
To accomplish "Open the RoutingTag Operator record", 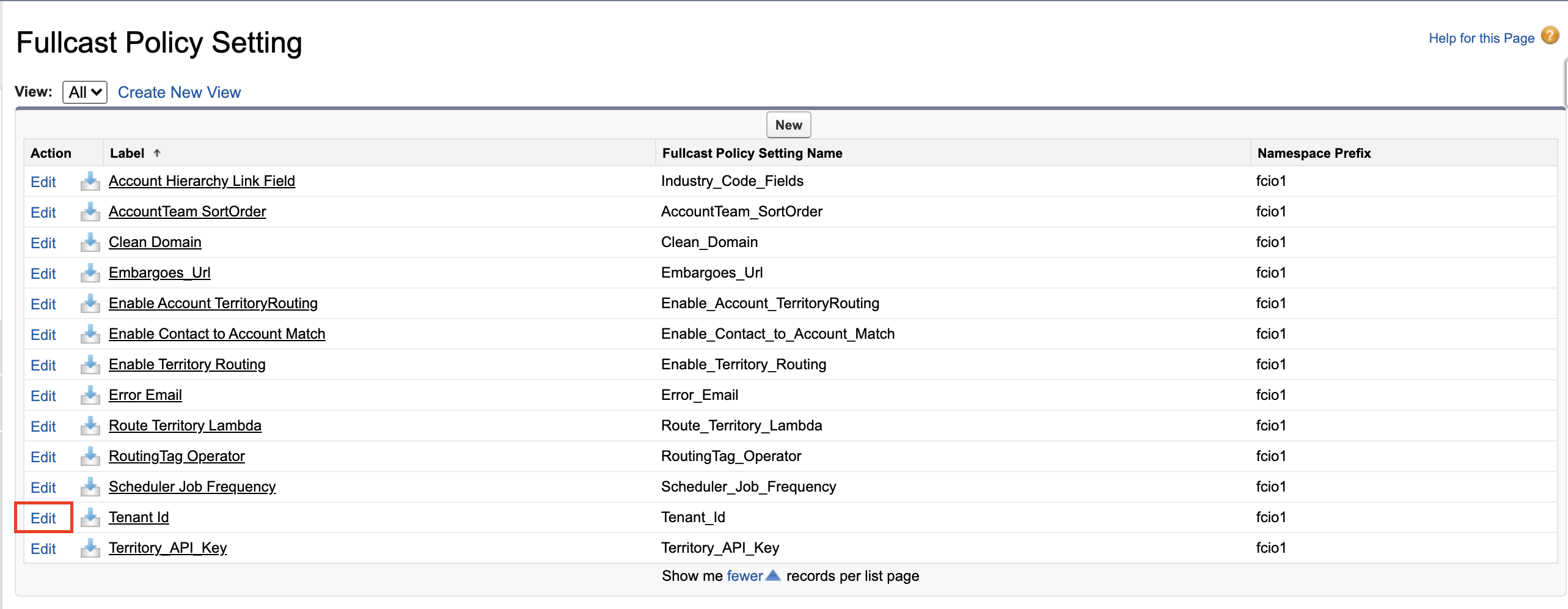I will click(x=177, y=456).
